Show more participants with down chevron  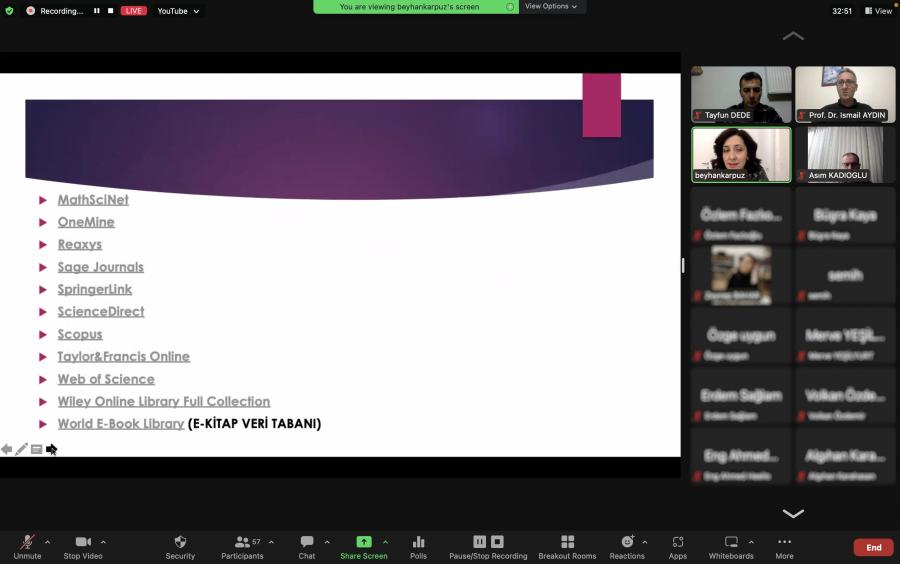pyautogui.click(x=793, y=513)
